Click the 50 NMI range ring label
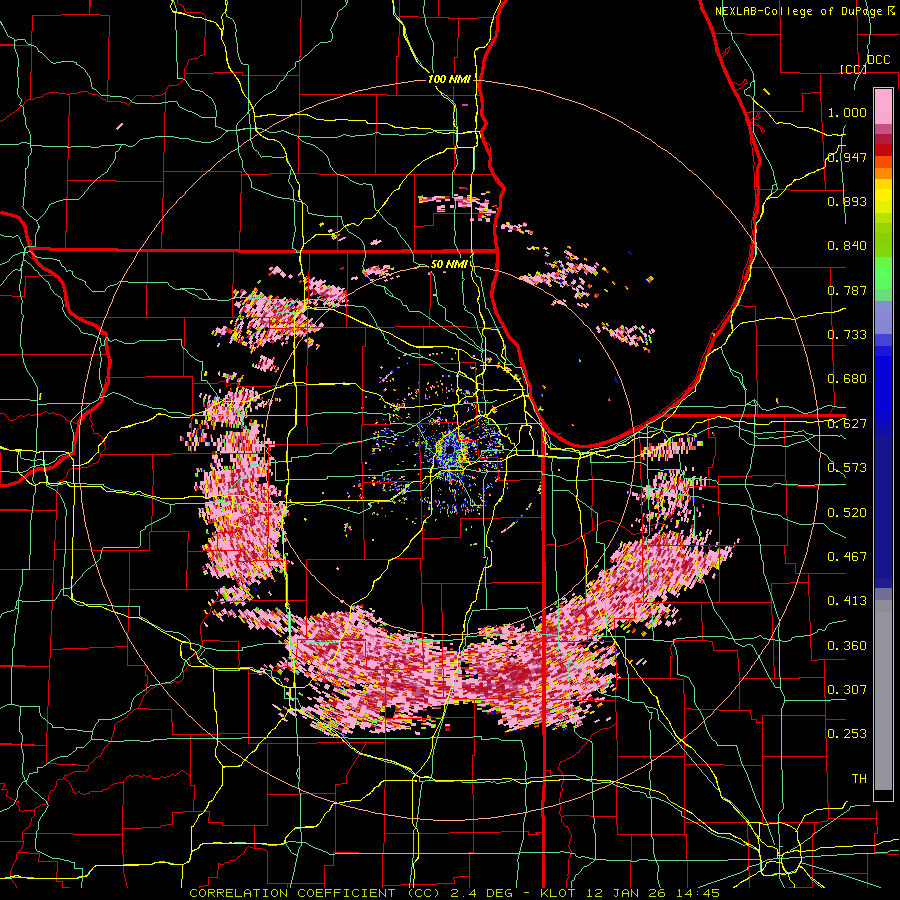Viewport: 900px width, 900px height. 448,264
